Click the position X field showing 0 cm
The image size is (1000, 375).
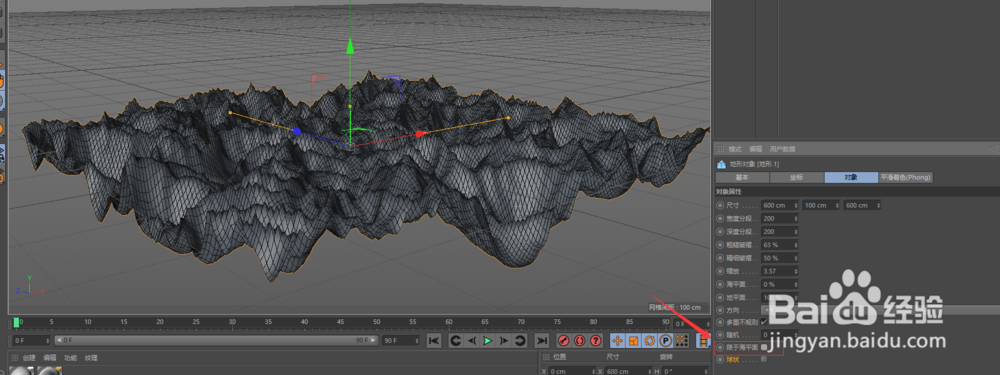[x=571, y=371]
